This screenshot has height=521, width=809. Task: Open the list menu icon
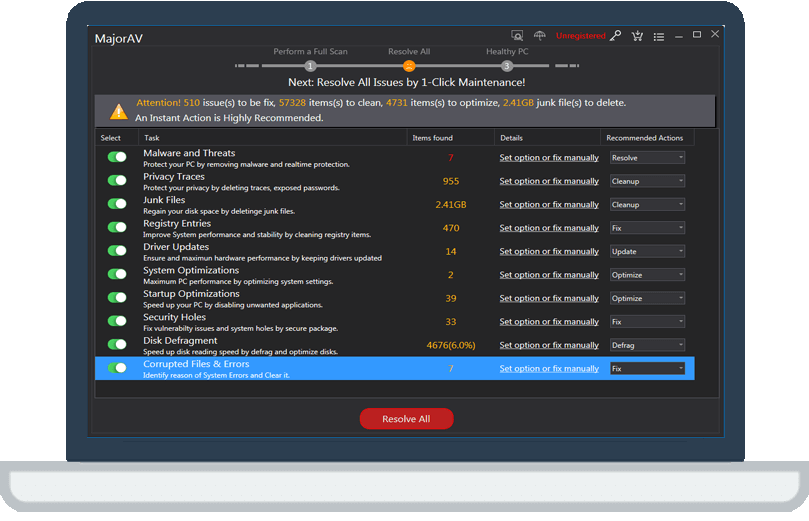pos(659,36)
